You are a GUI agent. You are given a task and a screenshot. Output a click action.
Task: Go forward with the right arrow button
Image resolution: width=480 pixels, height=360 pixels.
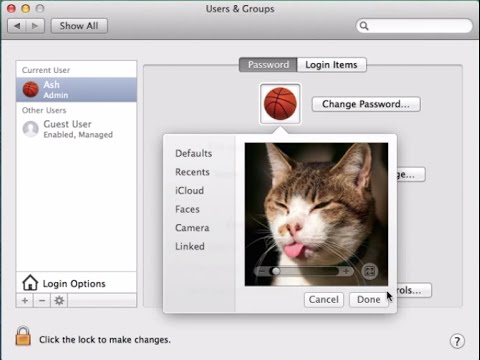35,26
